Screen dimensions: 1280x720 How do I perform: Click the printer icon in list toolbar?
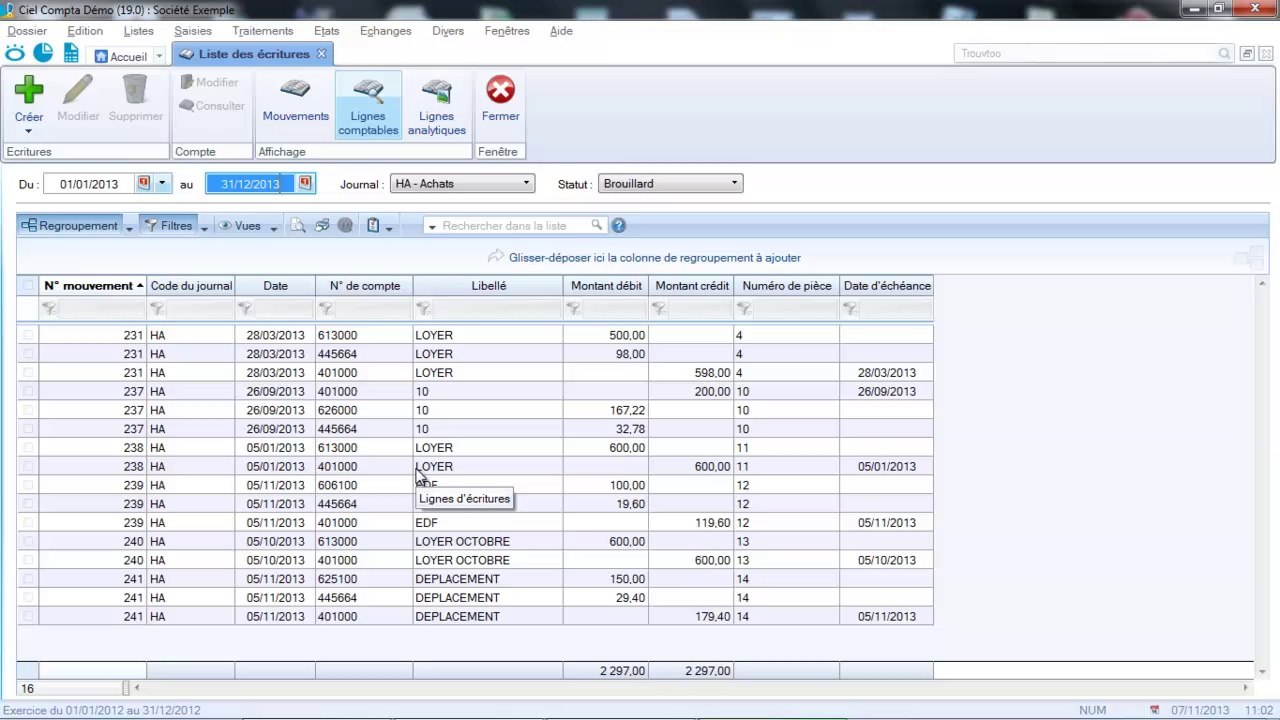(x=321, y=226)
